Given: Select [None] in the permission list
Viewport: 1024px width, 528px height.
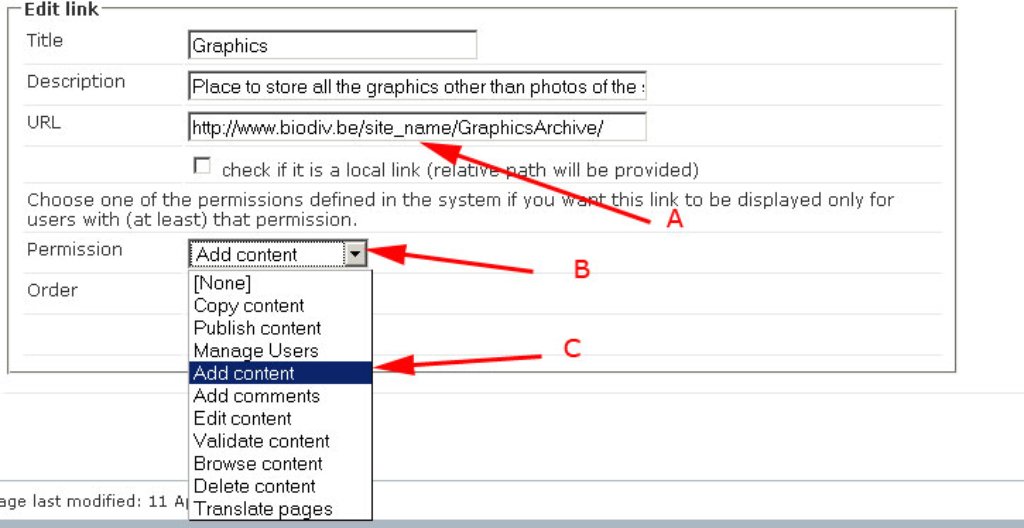Looking at the screenshot, I should coord(280,283).
